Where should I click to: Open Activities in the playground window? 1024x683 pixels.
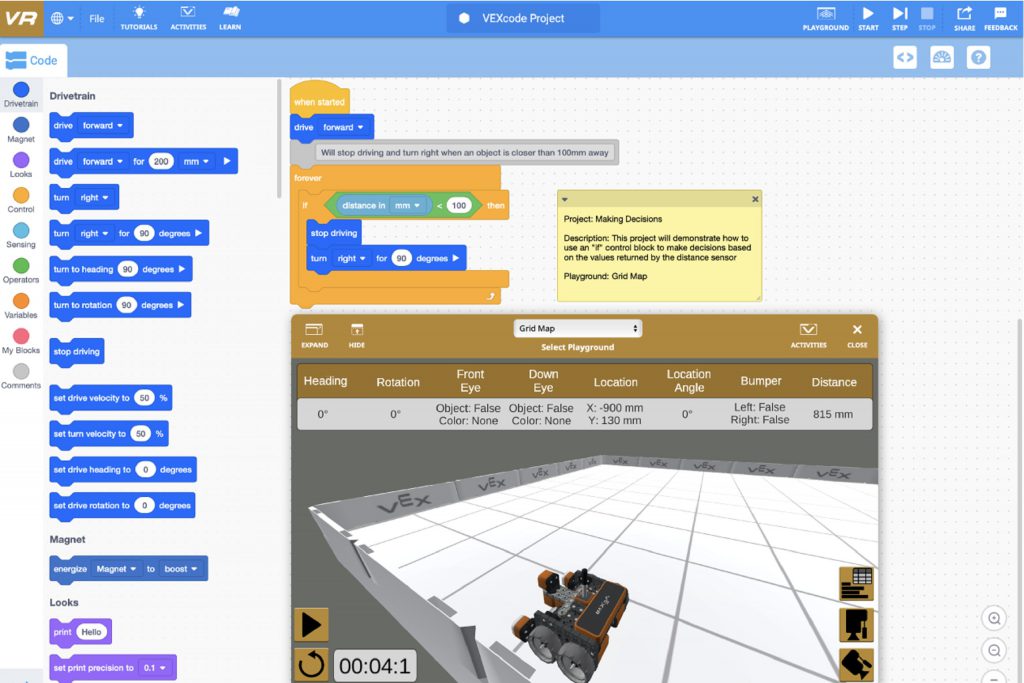point(808,335)
